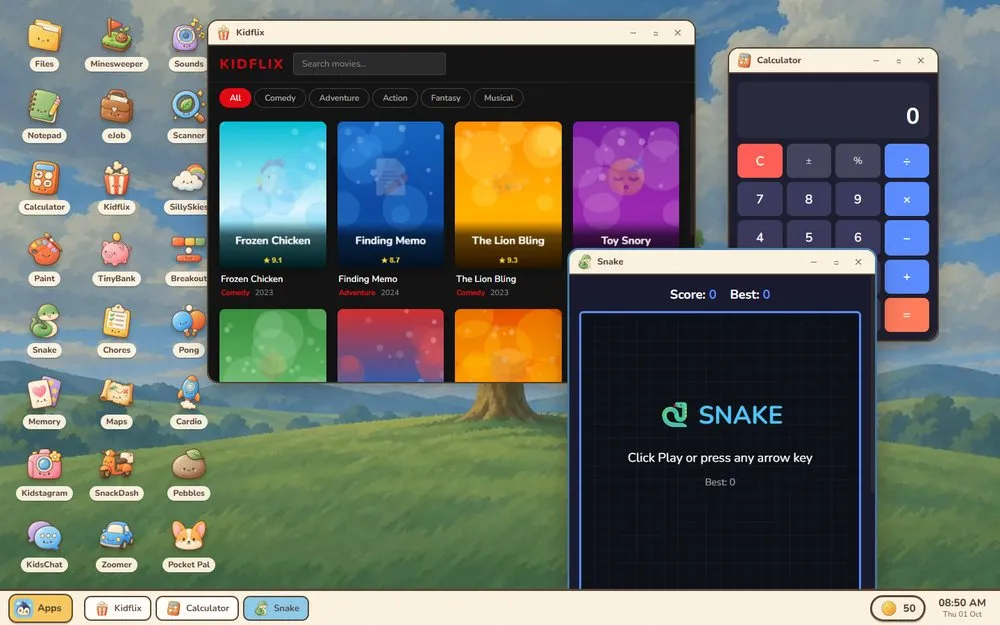Launch the TinyBank piggy icon

click(117, 258)
